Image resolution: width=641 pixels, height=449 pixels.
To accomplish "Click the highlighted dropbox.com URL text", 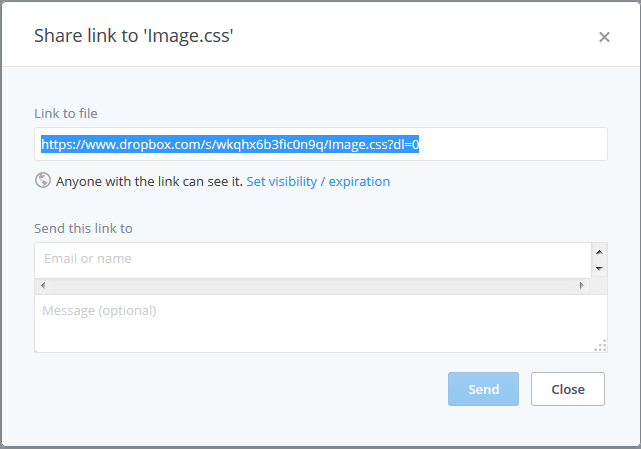I will [x=230, y=144].
